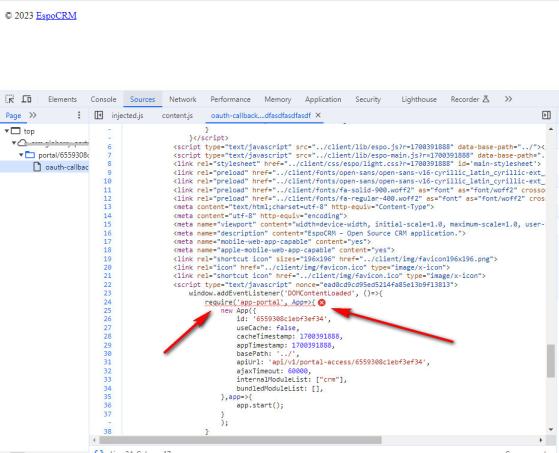Click the "bundledModuleList: []," code line
The width and height of the screenshot is (559, 453).
click(x=280, y=388)
